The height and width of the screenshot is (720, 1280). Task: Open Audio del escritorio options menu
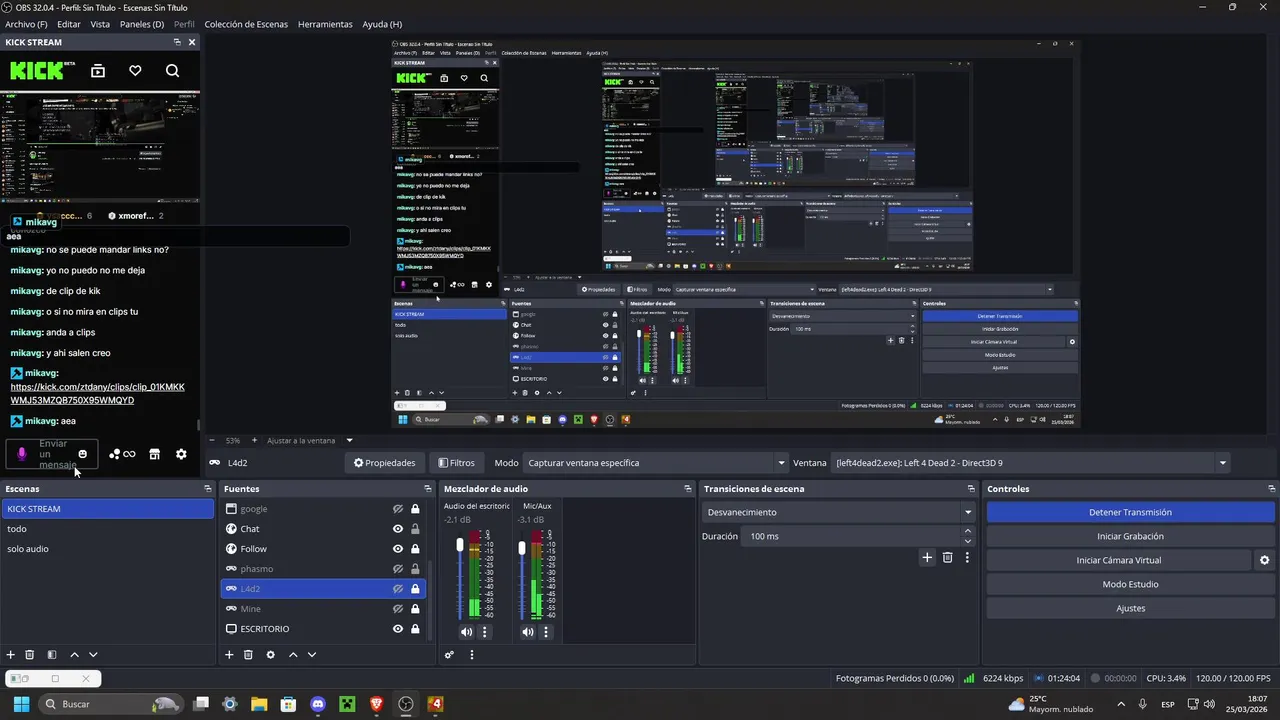485,632
